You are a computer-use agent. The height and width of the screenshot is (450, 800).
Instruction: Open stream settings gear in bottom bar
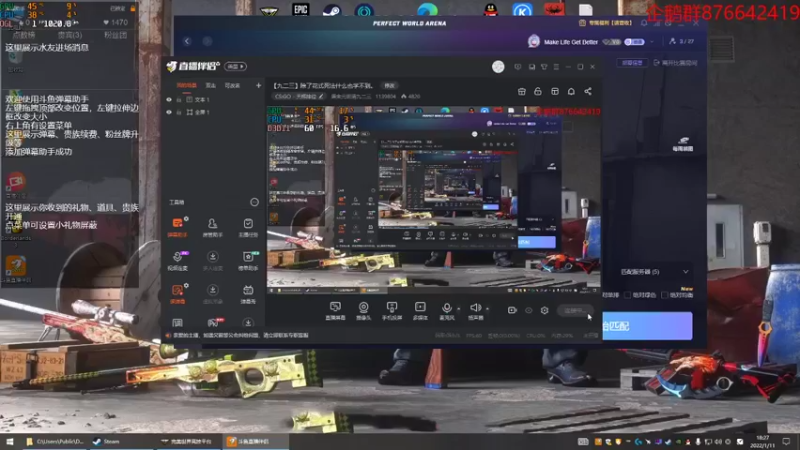coord(544,310)
